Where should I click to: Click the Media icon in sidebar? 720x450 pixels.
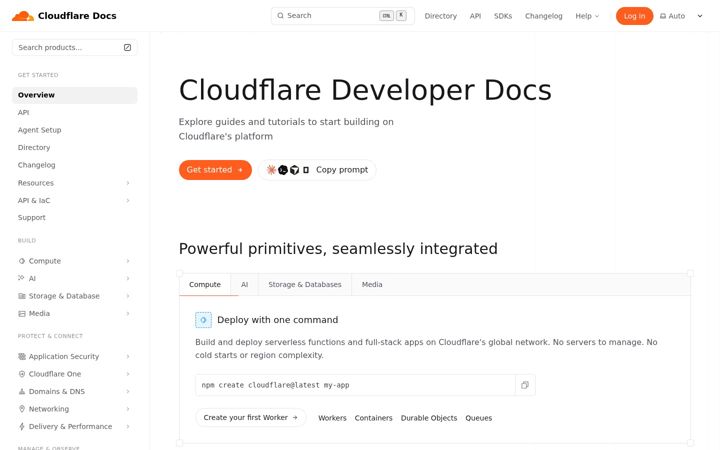pyautogui.click(x=22, y=314)
